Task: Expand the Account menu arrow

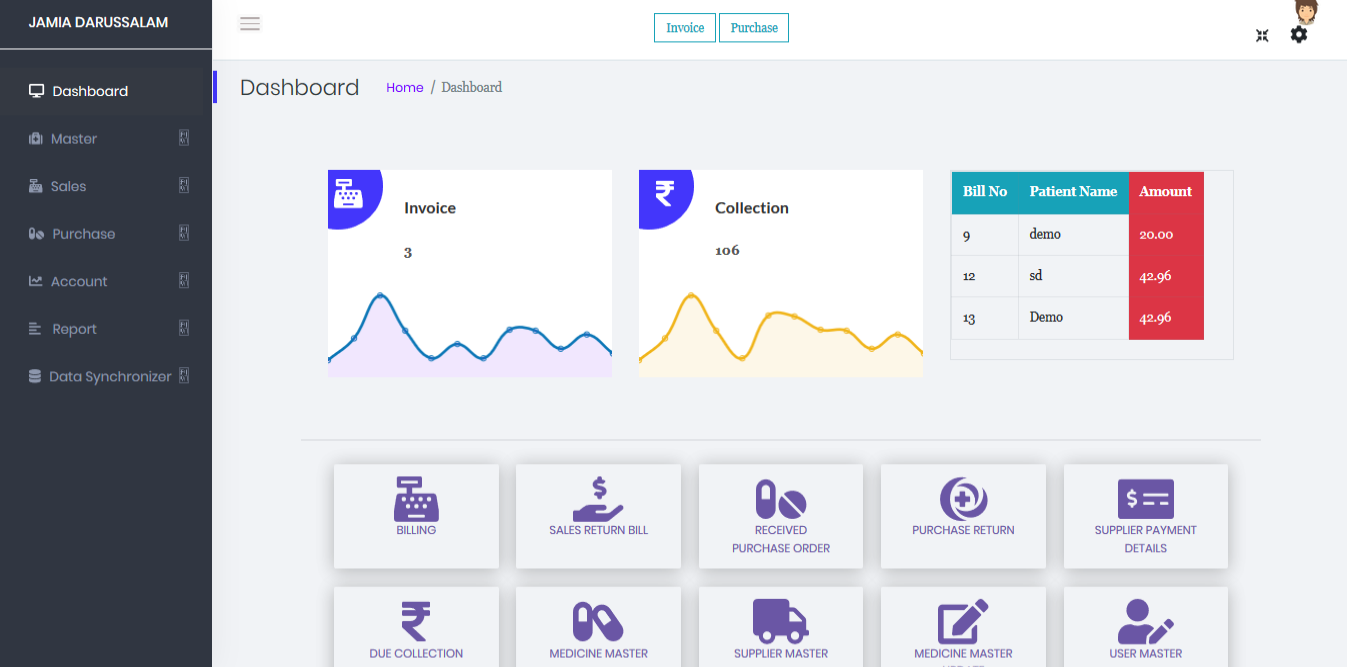Action: (184, 280)
